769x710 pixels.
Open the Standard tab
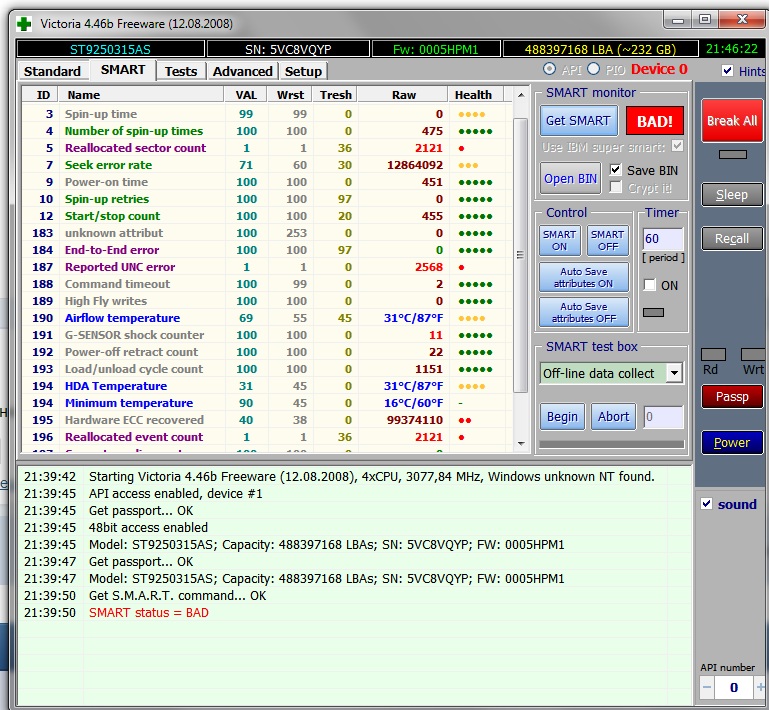click(x=52, y=72)
